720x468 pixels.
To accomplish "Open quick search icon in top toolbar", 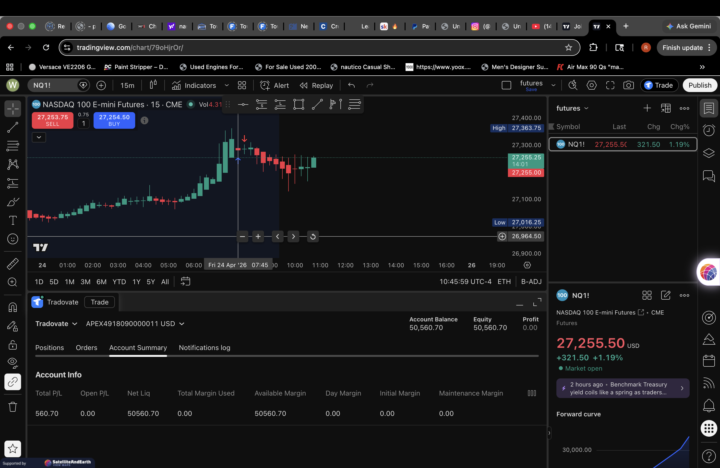I will pyautogui.click(x=573, y=85).
